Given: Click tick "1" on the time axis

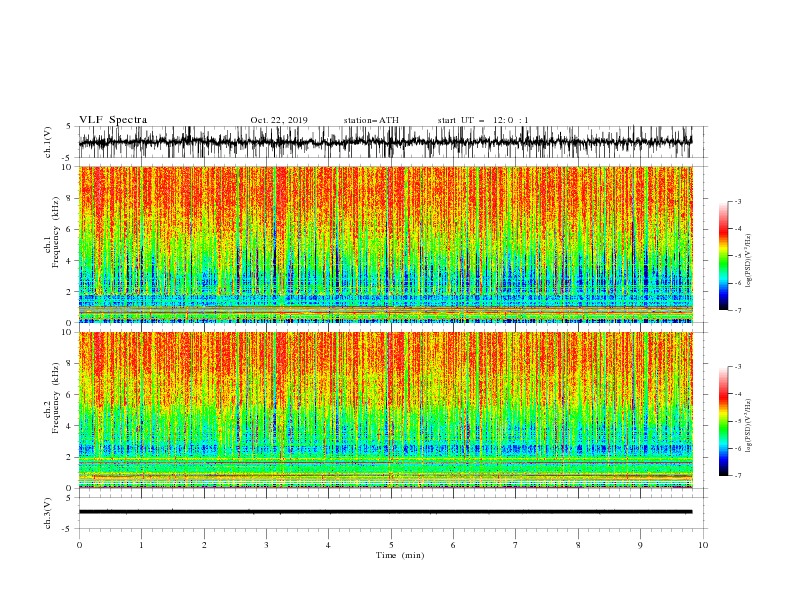Looking at the screenshot, I should coord(142,545).
